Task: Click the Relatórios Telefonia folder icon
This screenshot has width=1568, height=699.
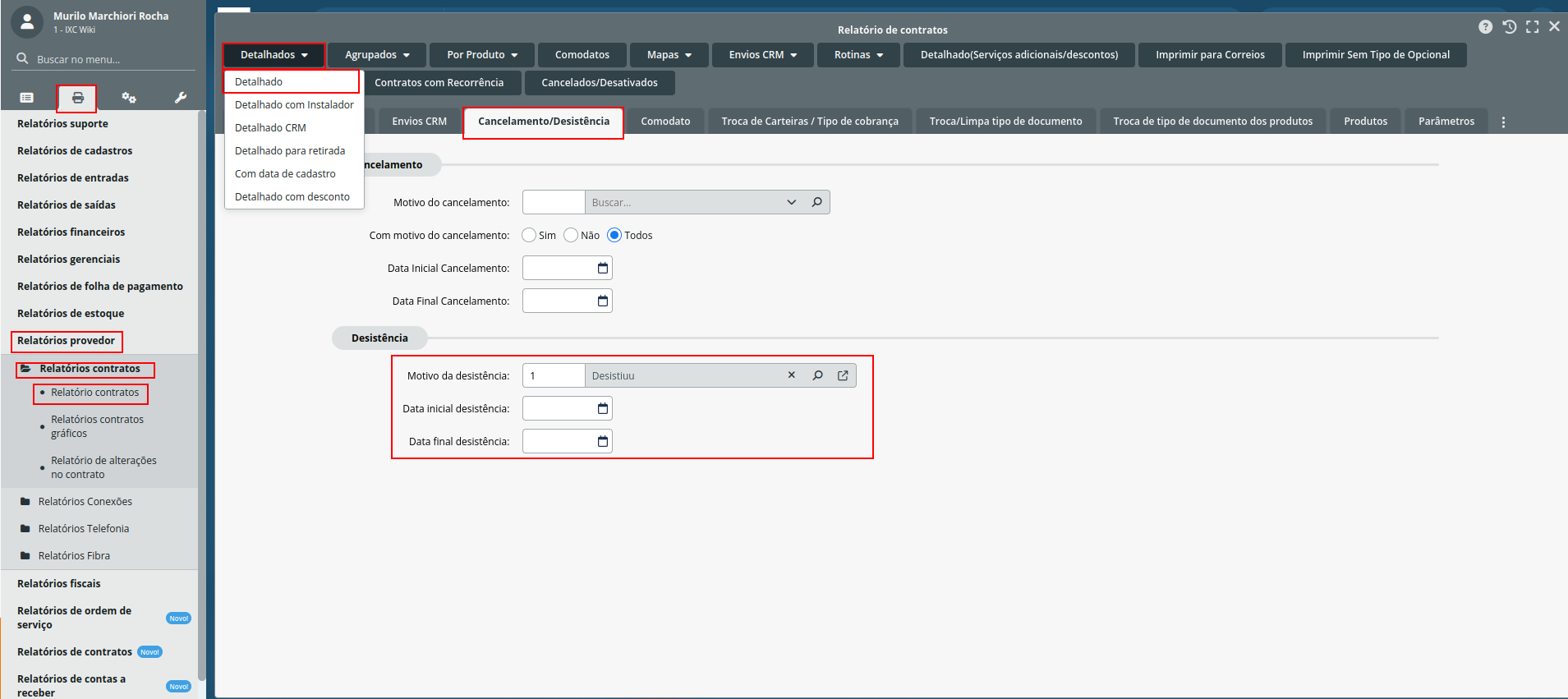Action: 25,528
